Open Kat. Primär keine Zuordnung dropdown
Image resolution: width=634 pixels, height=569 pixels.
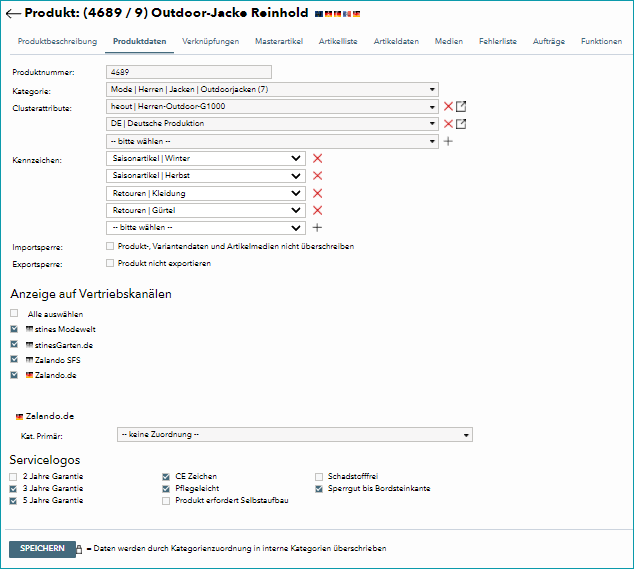295,435
